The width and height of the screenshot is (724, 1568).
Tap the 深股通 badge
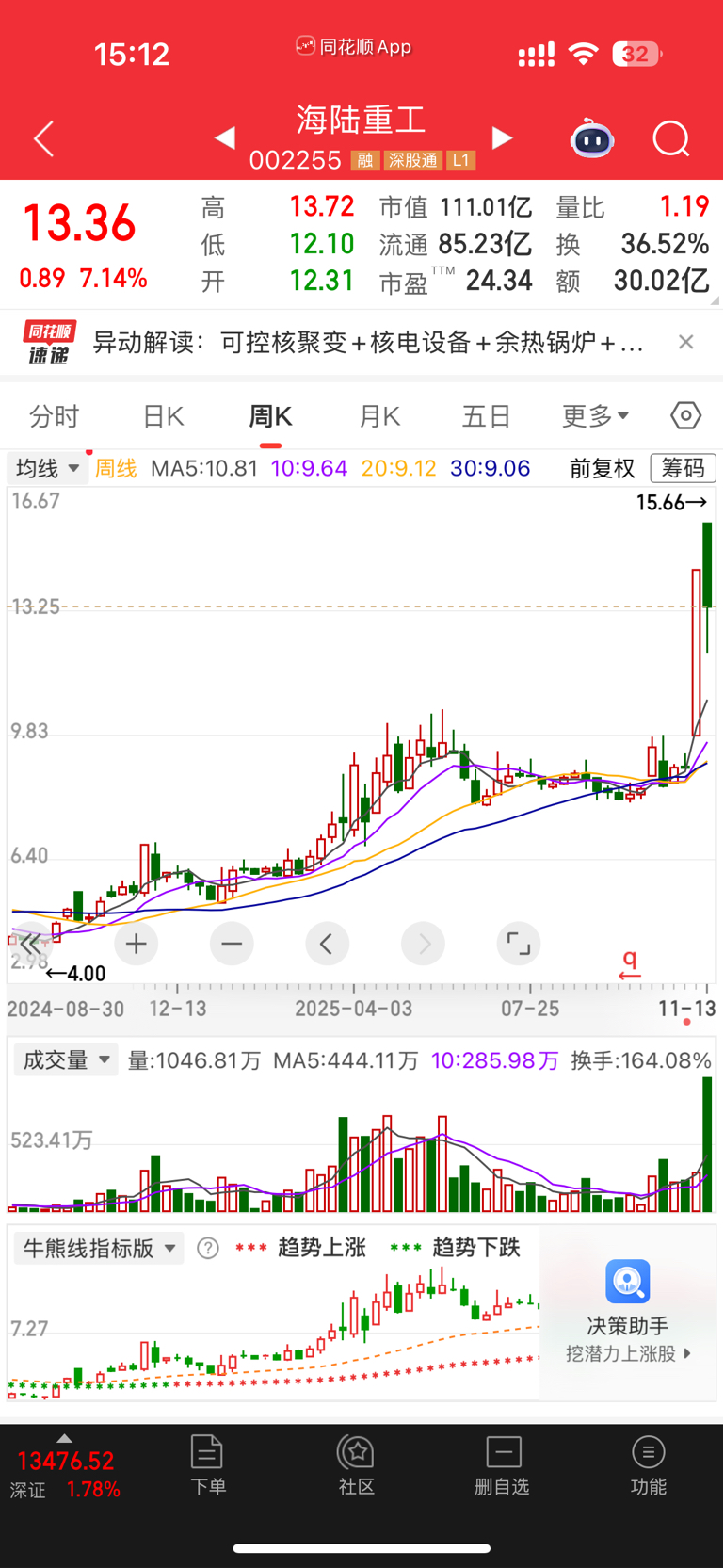coord(413,160)
